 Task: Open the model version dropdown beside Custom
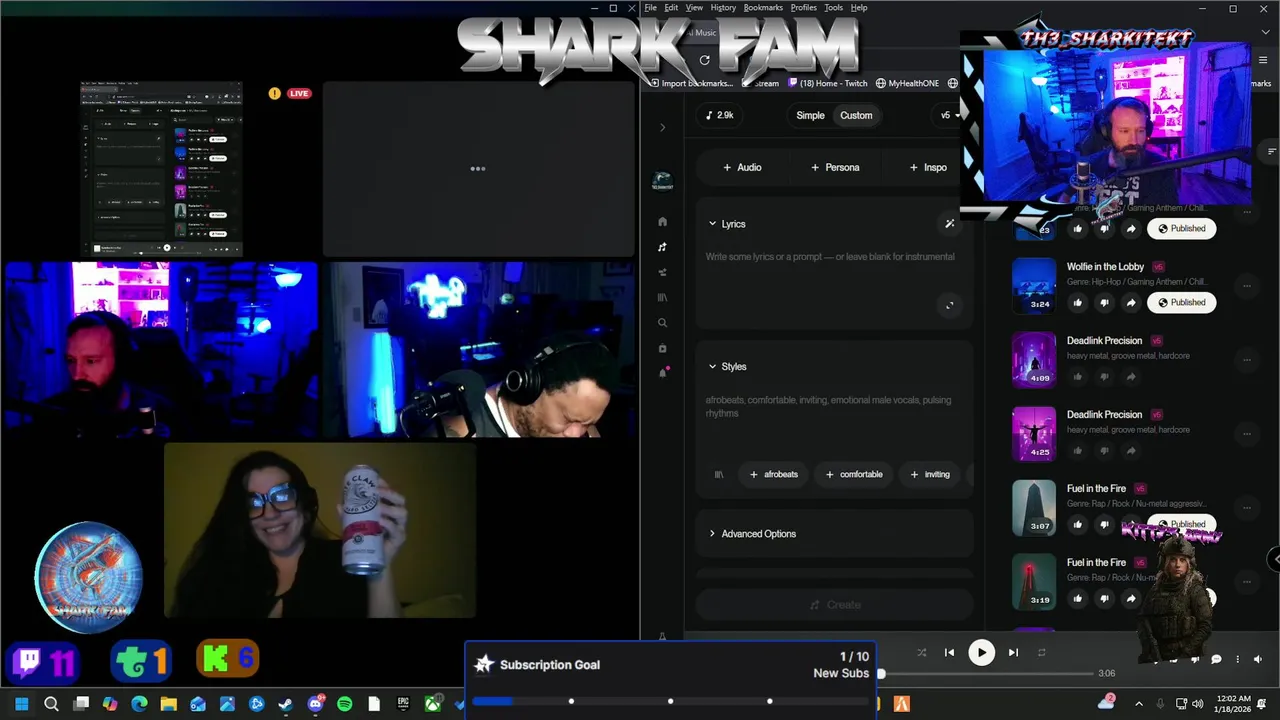point(948,115)
